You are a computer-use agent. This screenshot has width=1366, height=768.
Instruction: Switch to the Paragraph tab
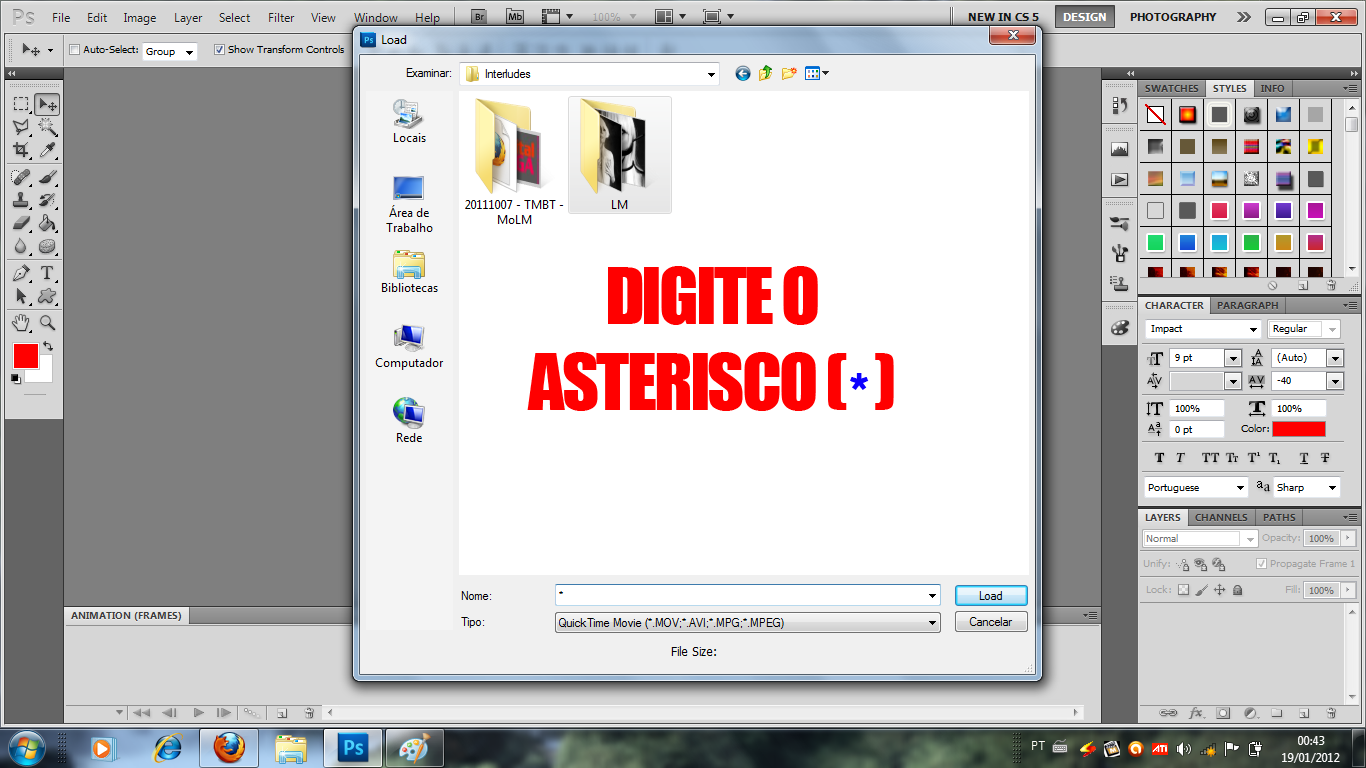[x=1248, y=305]
